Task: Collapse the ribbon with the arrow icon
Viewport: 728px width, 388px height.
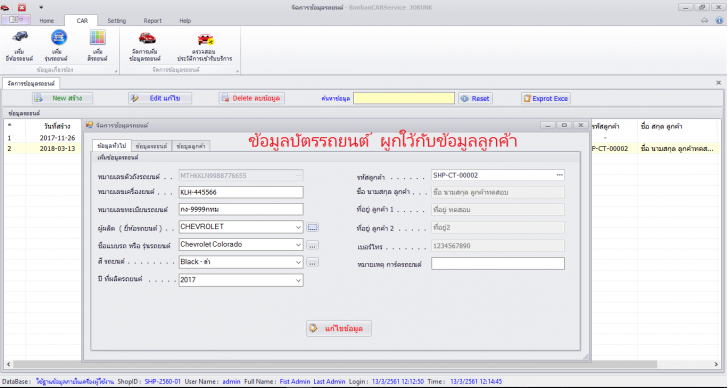Action: tap(704, 20)
